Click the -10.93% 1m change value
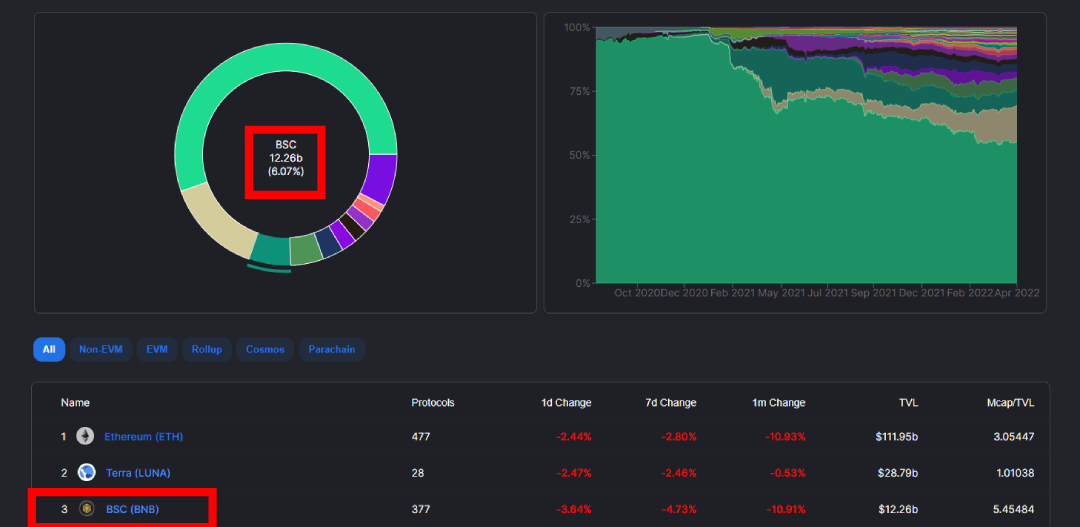The height and width of the screenshot is (527, 1080). (x=786, y=437)
